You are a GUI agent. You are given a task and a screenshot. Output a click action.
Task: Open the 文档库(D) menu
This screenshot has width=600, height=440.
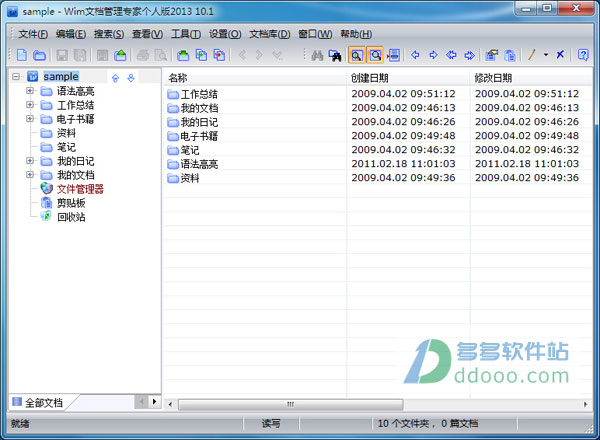pyautogui.click(x=270, y=34)
